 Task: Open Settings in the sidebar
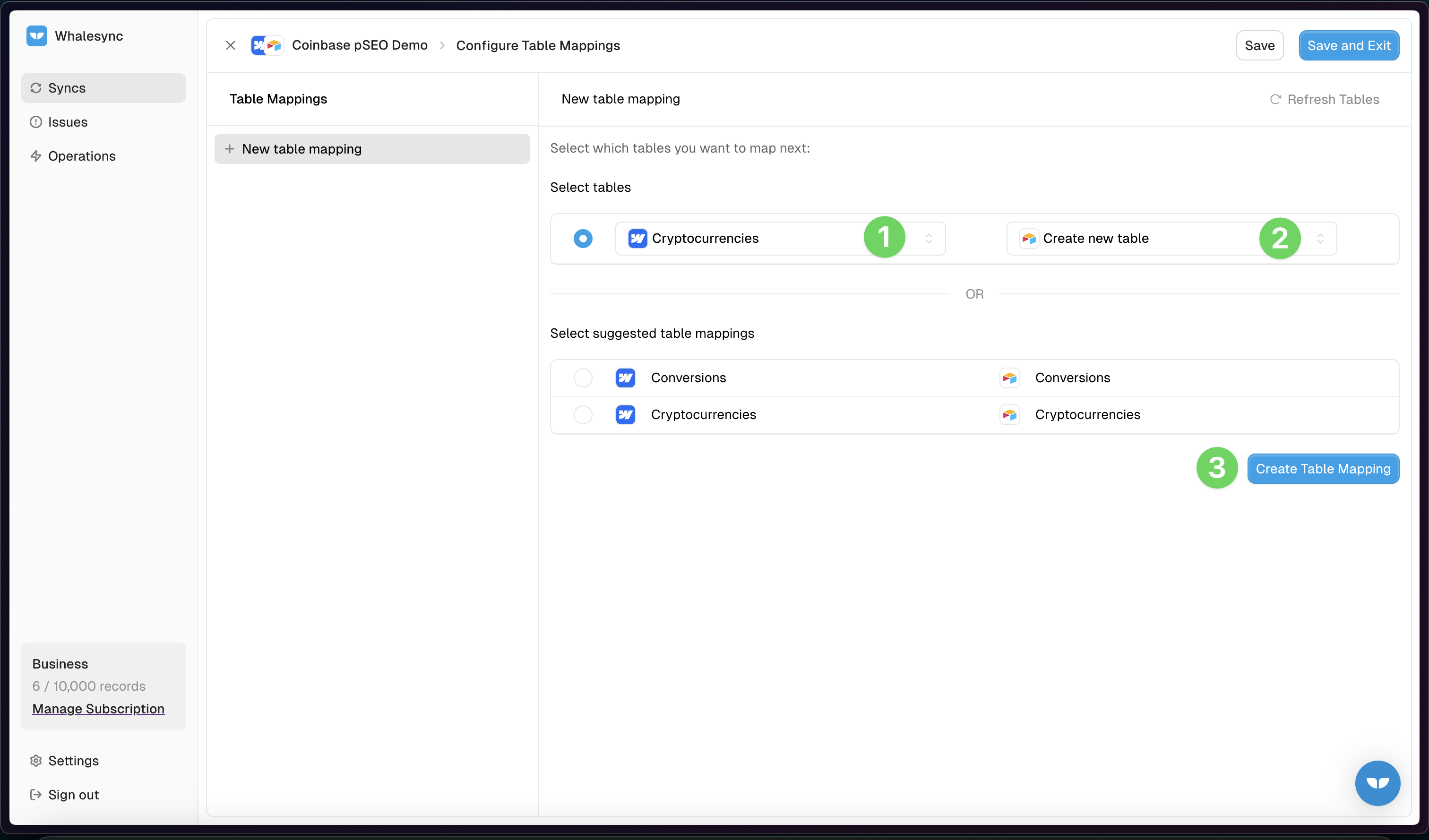point(73,761)
